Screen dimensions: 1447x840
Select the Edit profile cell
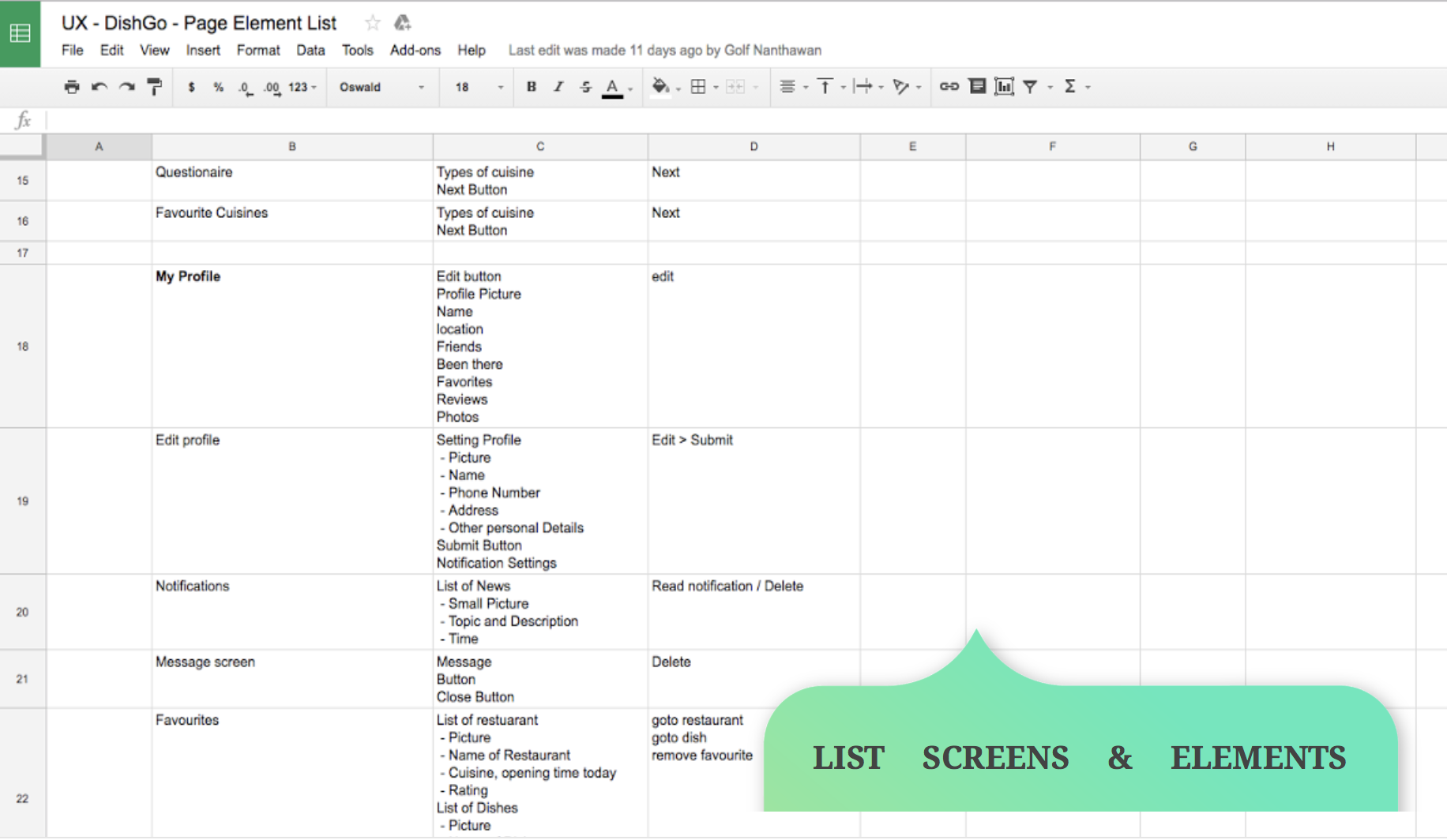[292, 501]
